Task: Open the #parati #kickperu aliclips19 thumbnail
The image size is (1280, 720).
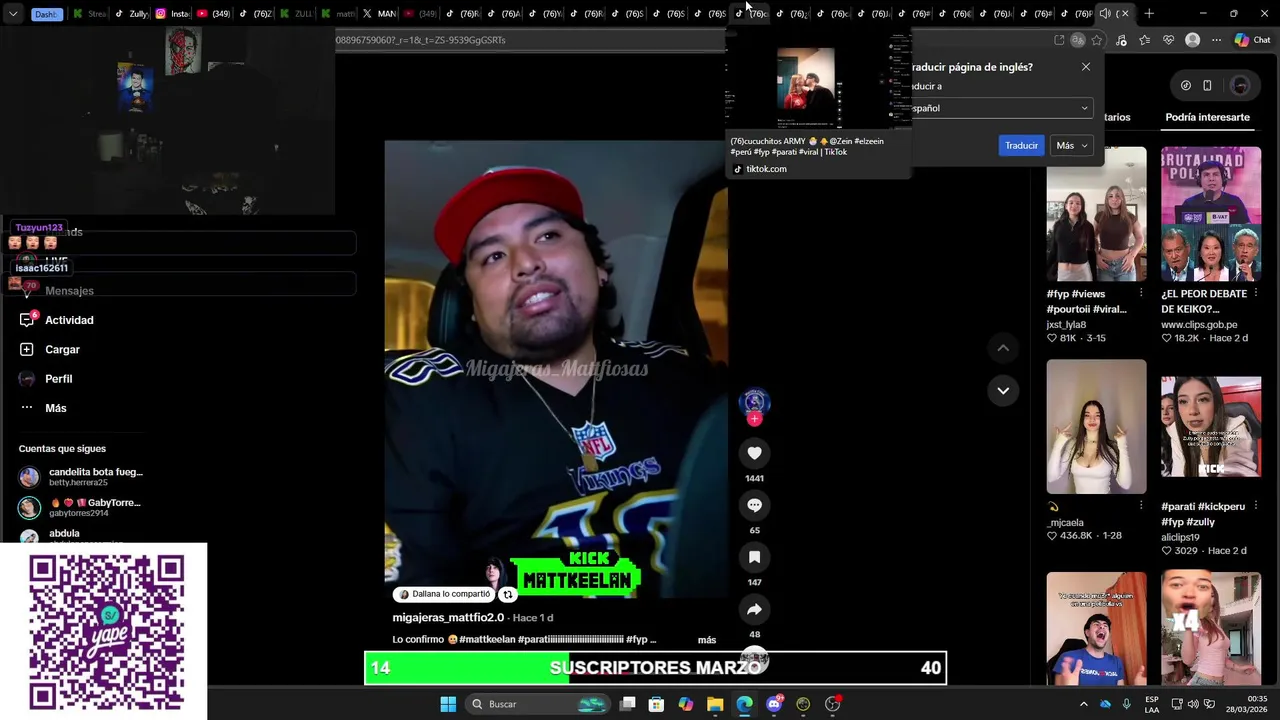Action: 1211,426
